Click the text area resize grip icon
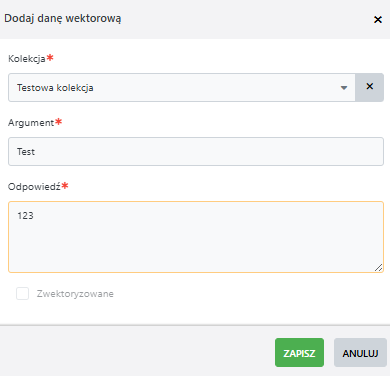Viewport: 390px width, 376px height. pyautogui.click(x=378, y=267)
